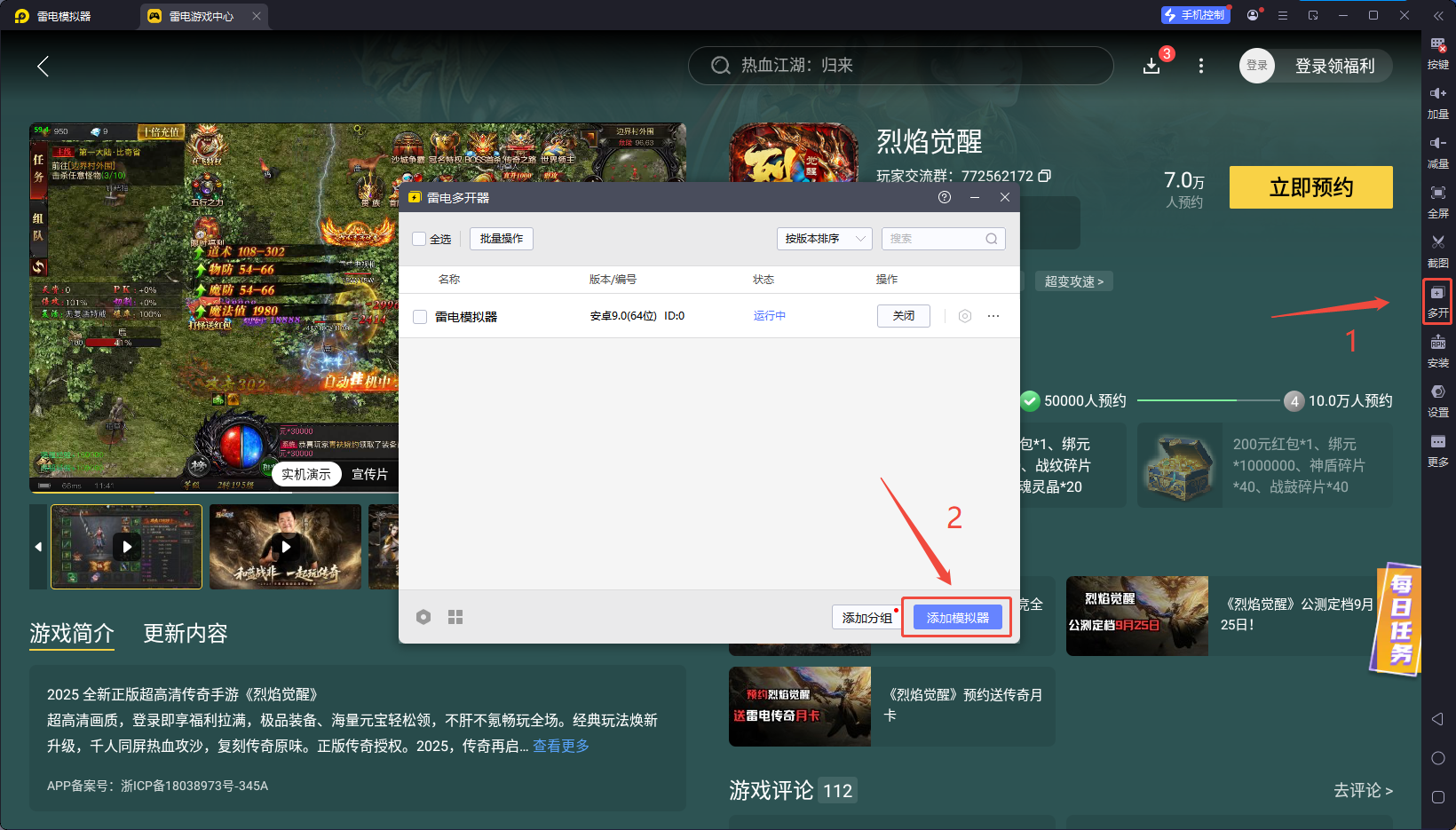
Task: Open settings gear for 雷电模拟器 row
Action: [x=965, y=316]
